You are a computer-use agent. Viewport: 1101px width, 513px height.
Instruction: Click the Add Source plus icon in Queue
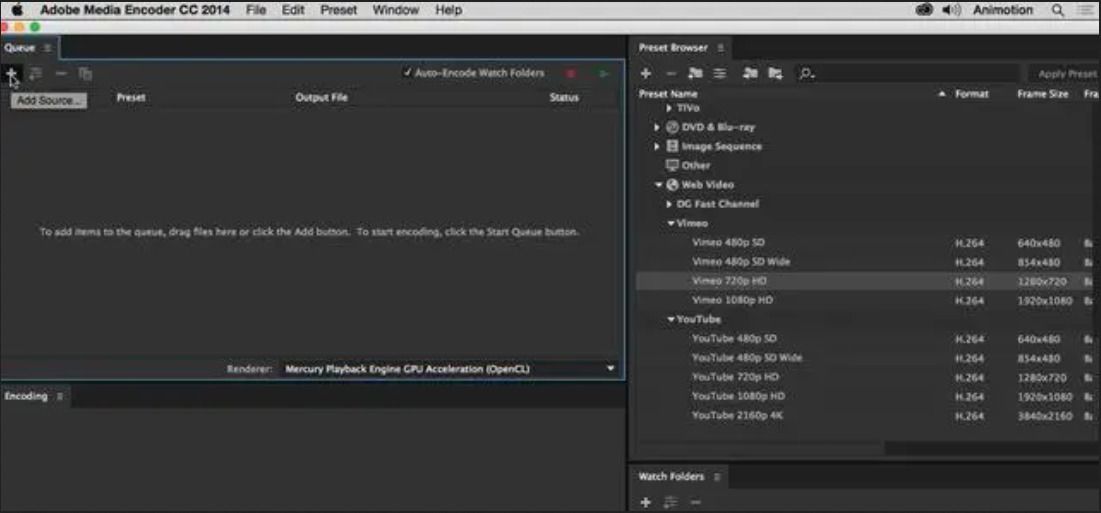pos(11,73)
